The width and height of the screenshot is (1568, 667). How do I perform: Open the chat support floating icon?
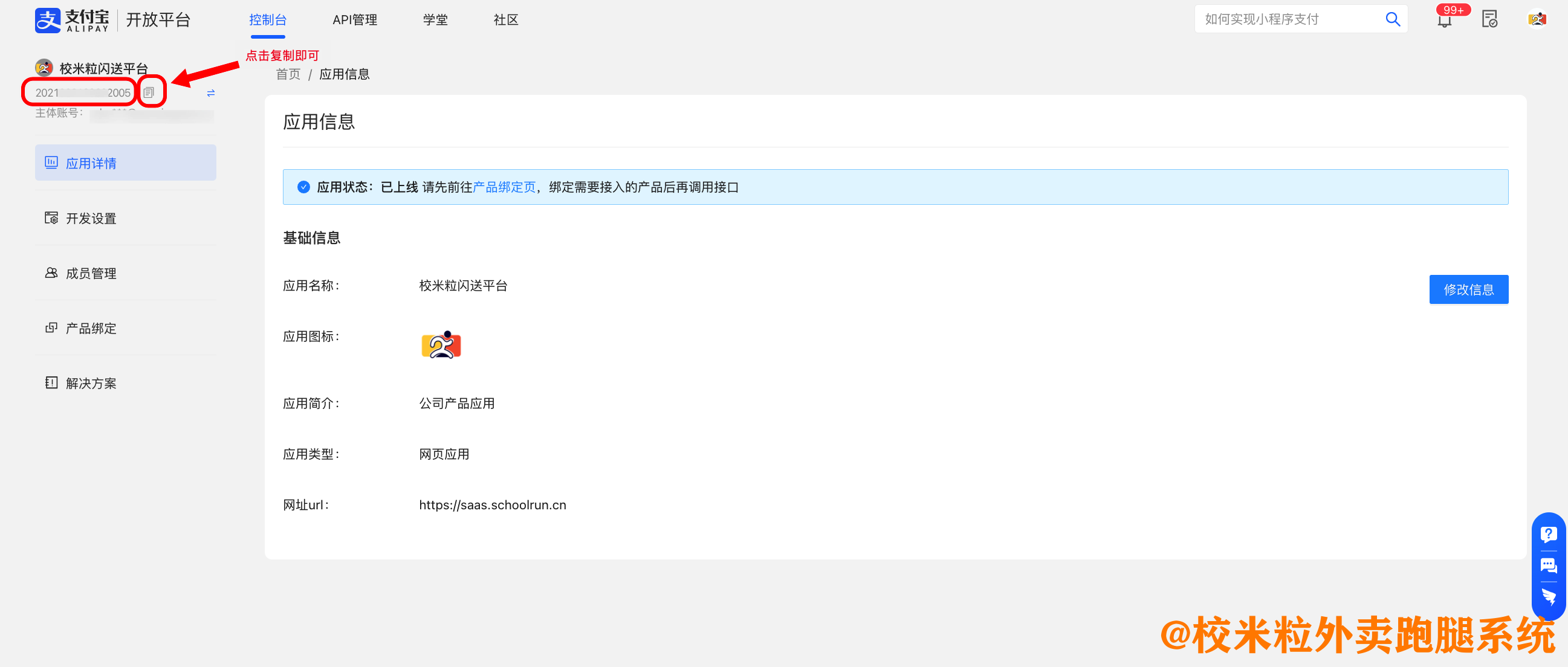1548,565
